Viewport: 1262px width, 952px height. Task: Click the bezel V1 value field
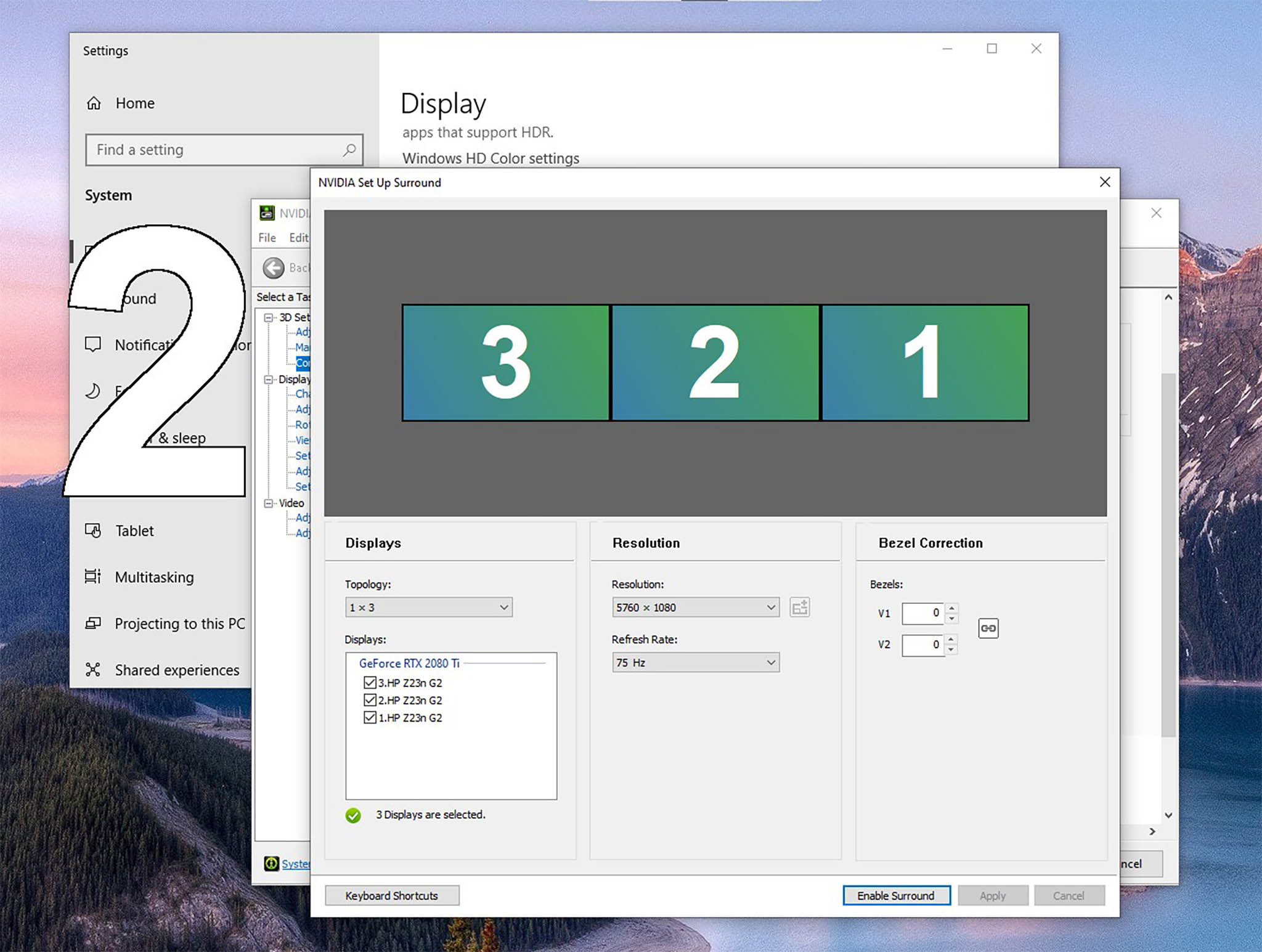923,613
